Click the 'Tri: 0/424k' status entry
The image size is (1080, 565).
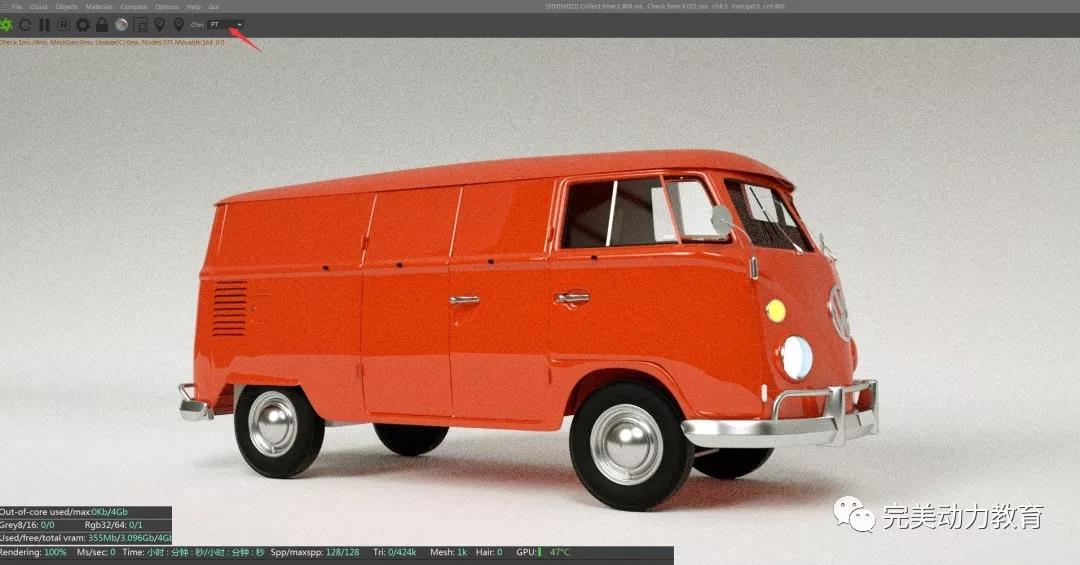(395, 553)
